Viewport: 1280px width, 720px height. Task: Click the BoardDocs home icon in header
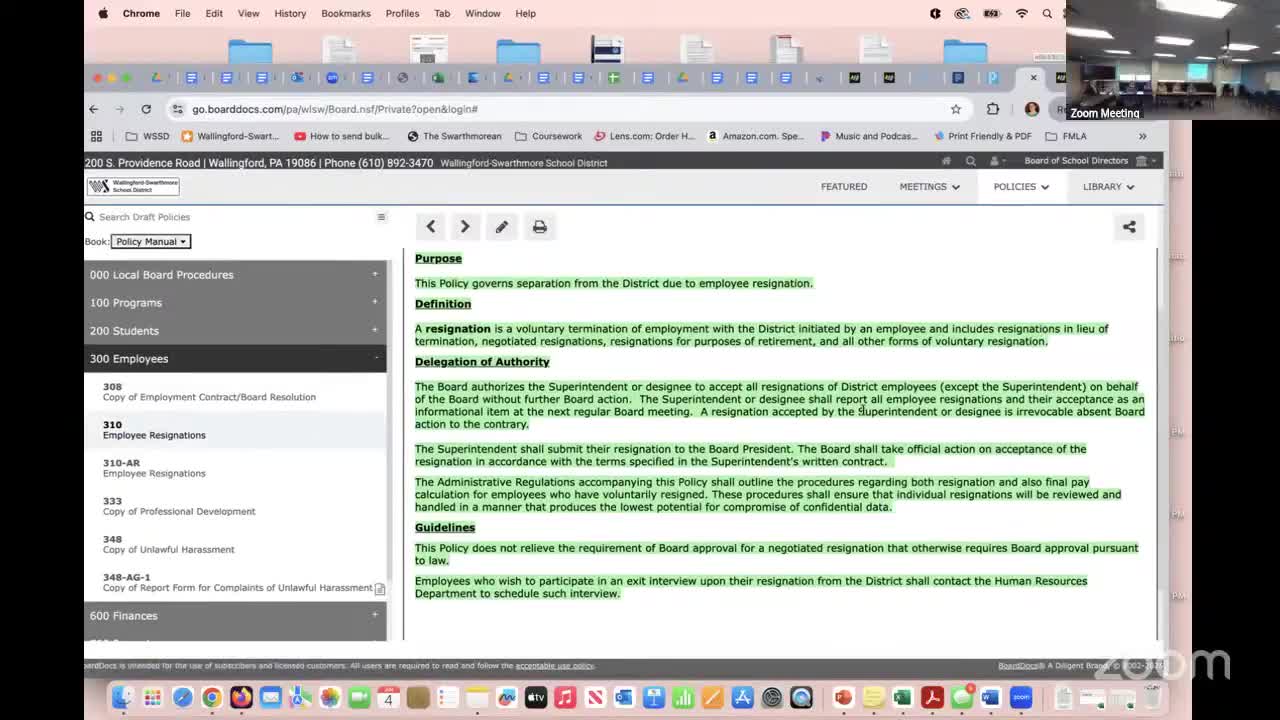(x=946, y=161)
